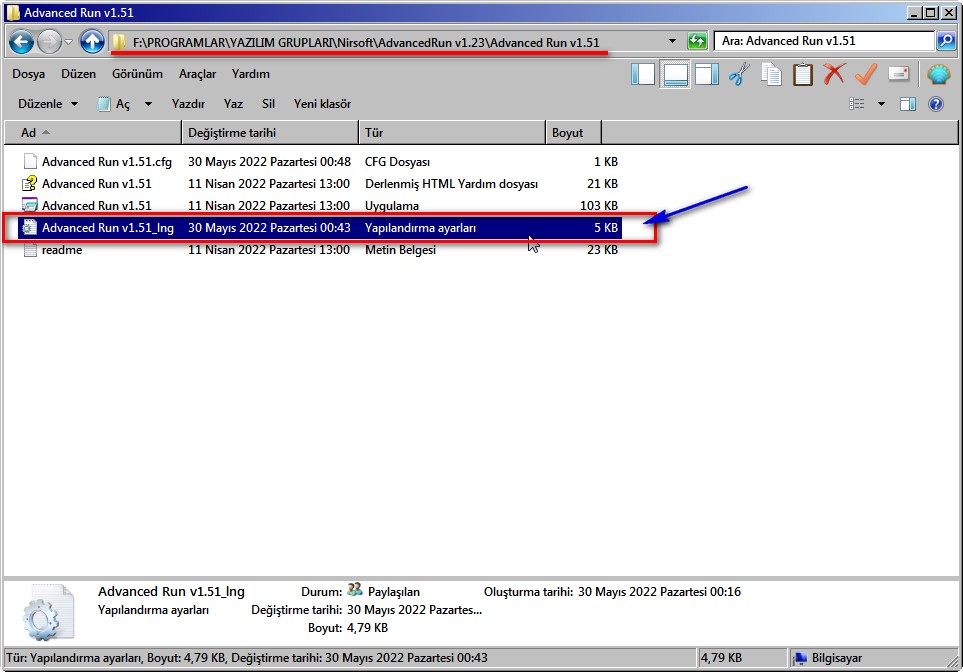This screenshot has height=672, width=963.
Task: Toggle the details pane icon
Action: coord(675,74)
